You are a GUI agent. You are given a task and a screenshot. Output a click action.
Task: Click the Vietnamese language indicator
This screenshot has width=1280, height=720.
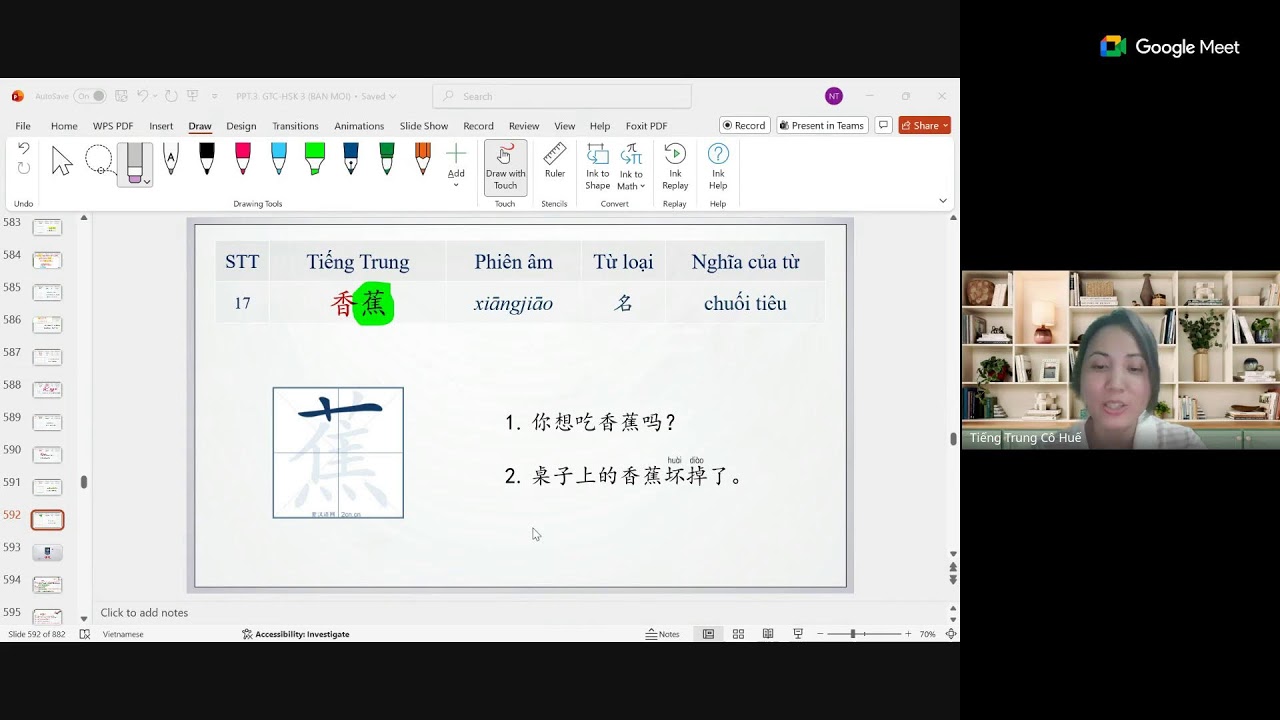[123, 634]
